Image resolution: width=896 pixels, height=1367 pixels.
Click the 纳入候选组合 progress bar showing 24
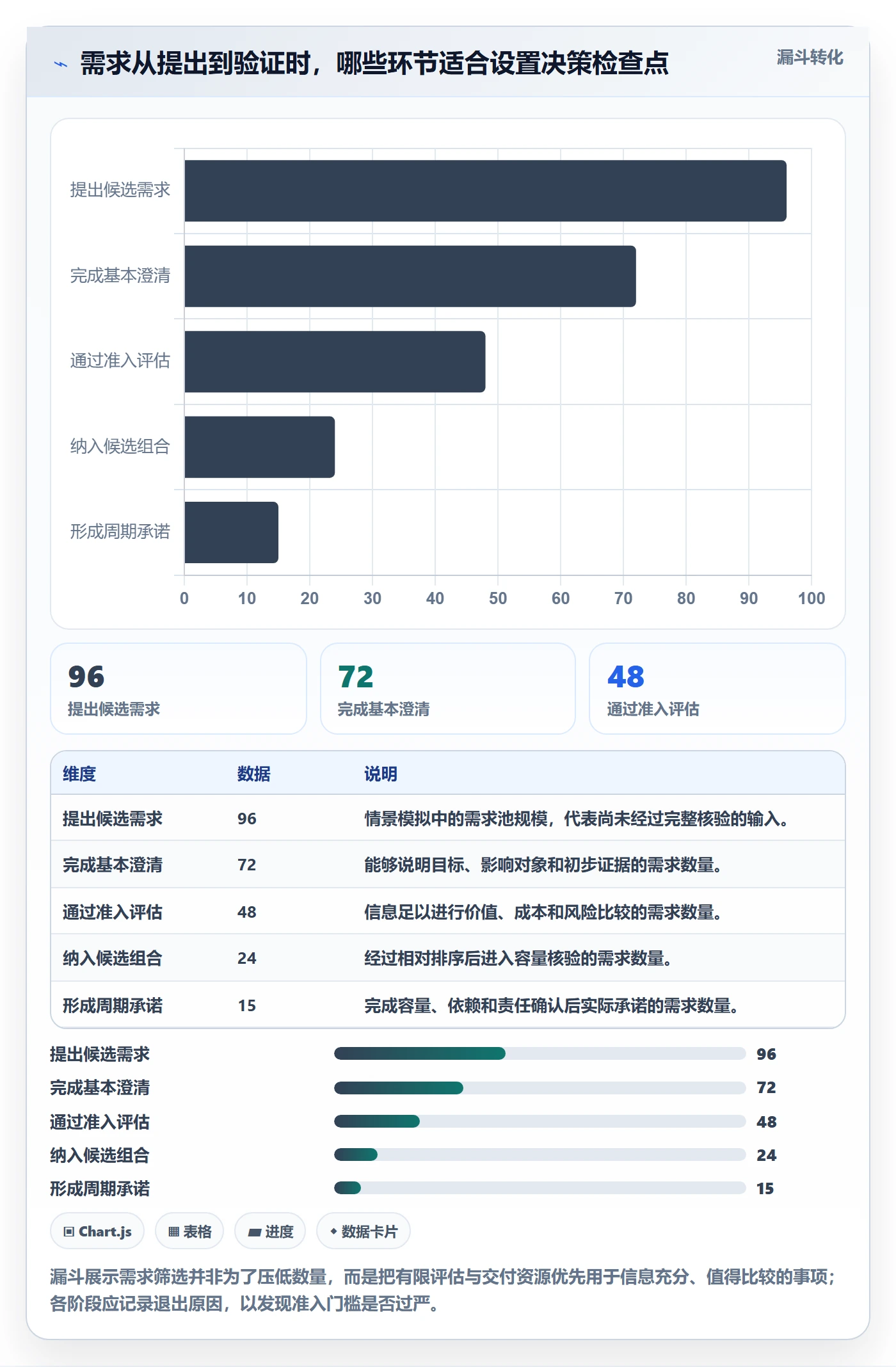(540, 1155)
